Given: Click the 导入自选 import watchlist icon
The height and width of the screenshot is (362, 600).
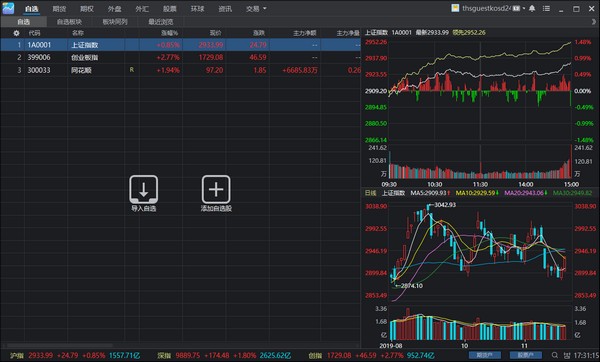Looking at the screenshot, I should click(143, 189).
